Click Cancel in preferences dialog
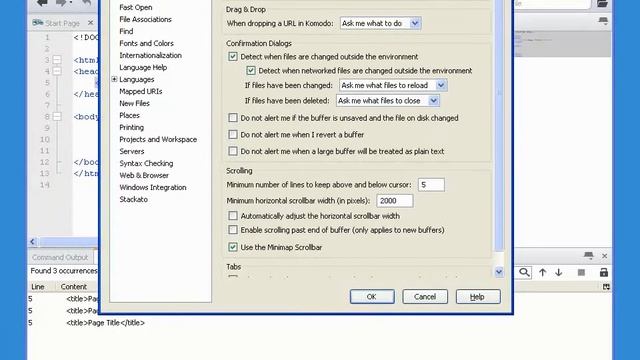Image resolution: width=640 pixels, height=360 pixels. tap(425, 297)
